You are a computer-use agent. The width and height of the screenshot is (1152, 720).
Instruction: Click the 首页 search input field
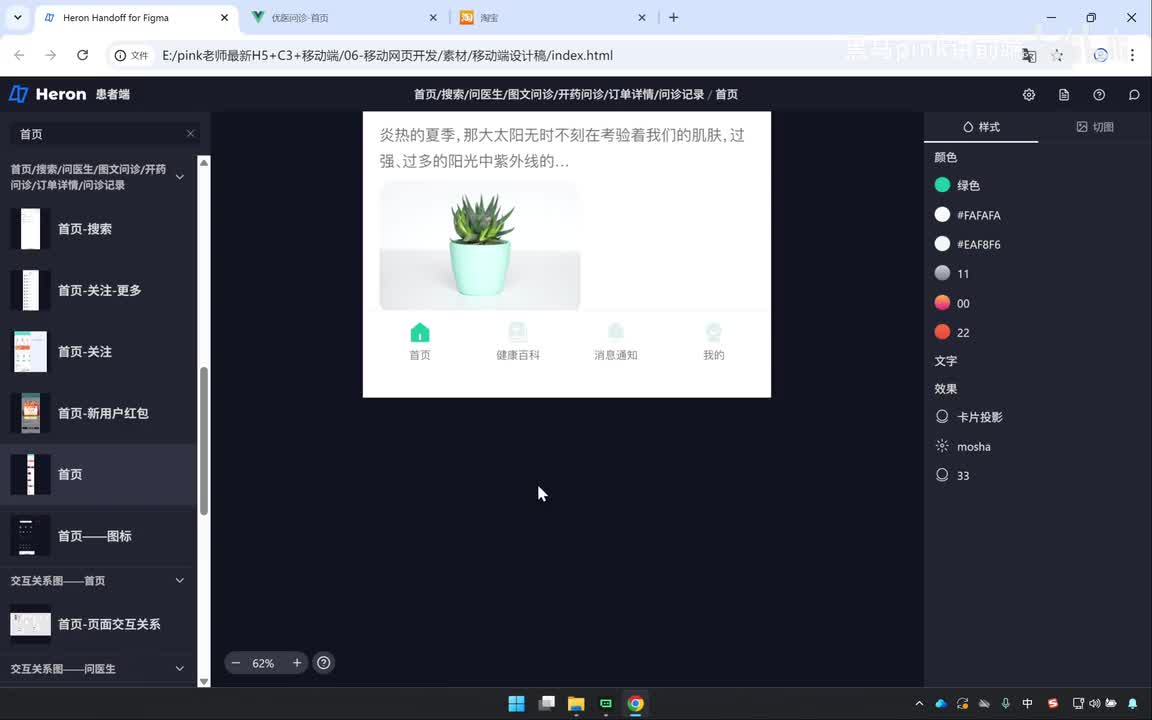tap(103, 134)
